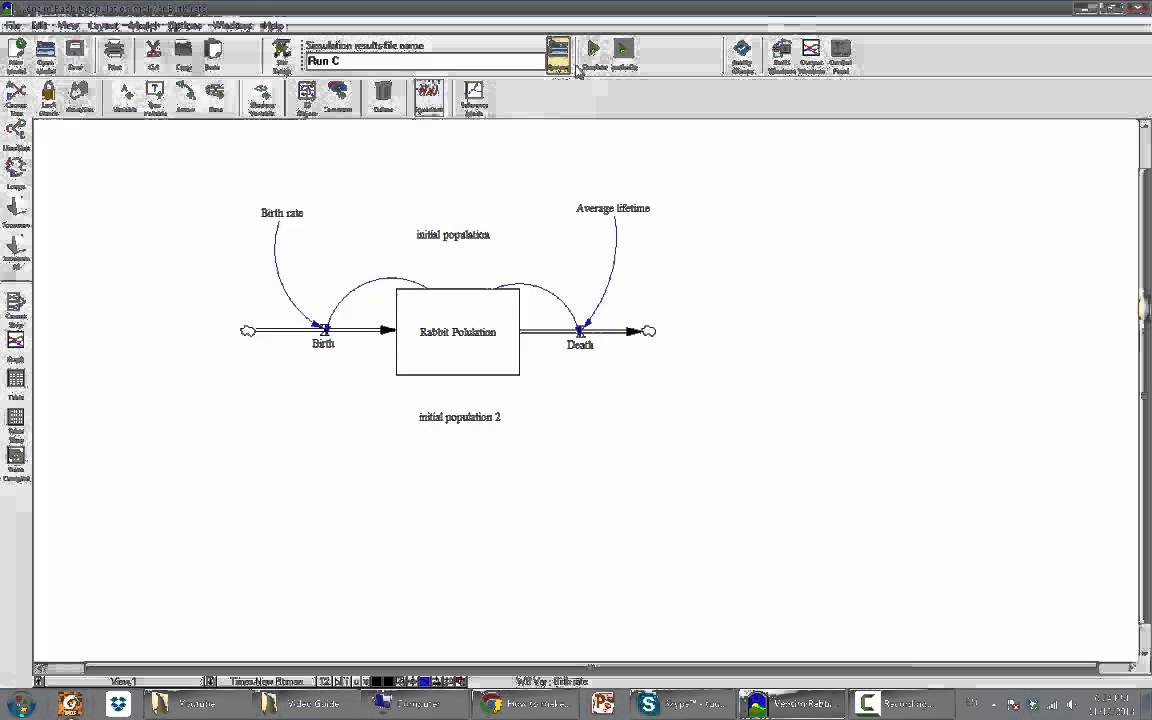Open the Windows menu
1152x720 pixels.
(x=232, y=26)
